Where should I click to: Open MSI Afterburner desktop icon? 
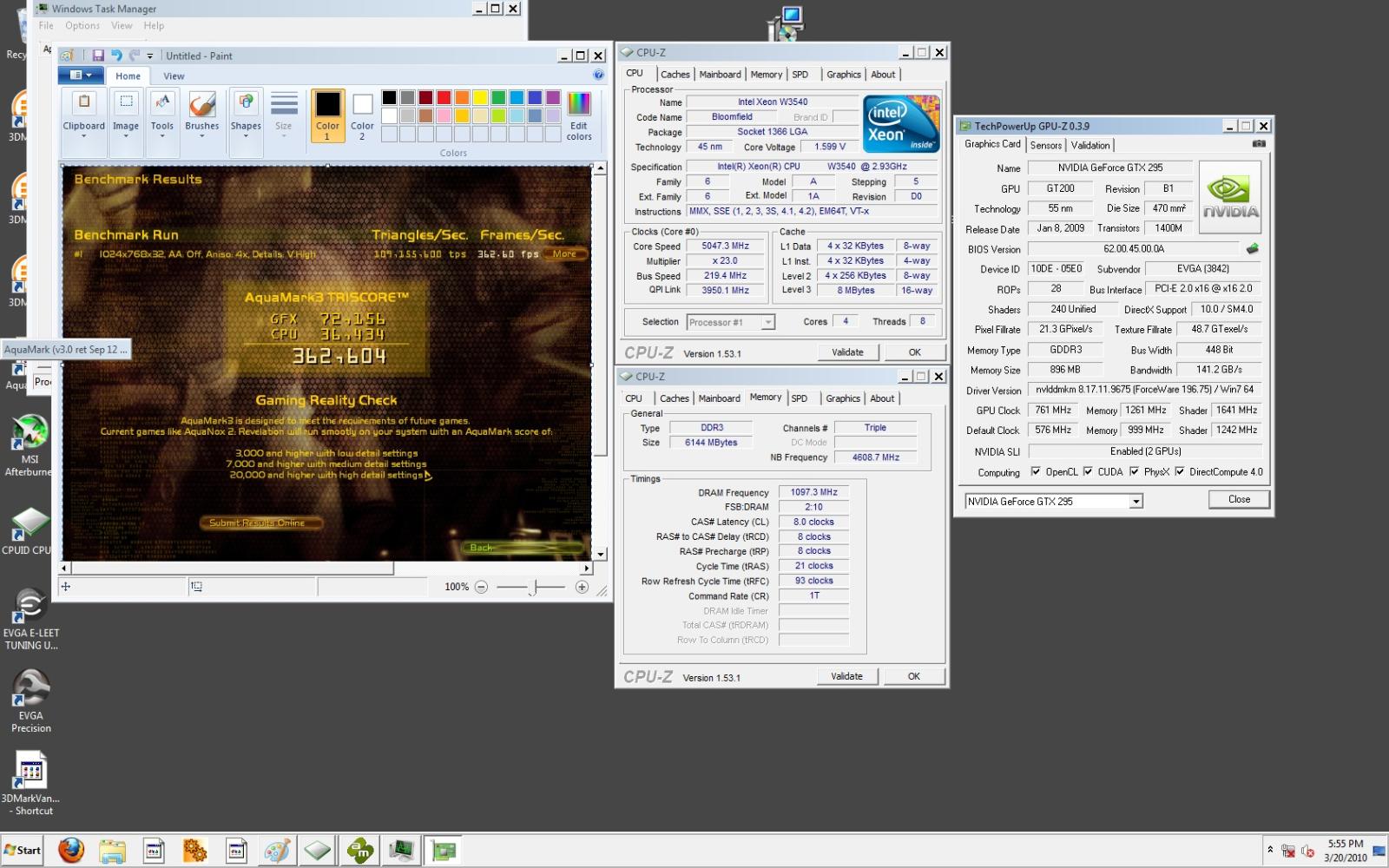30,446
